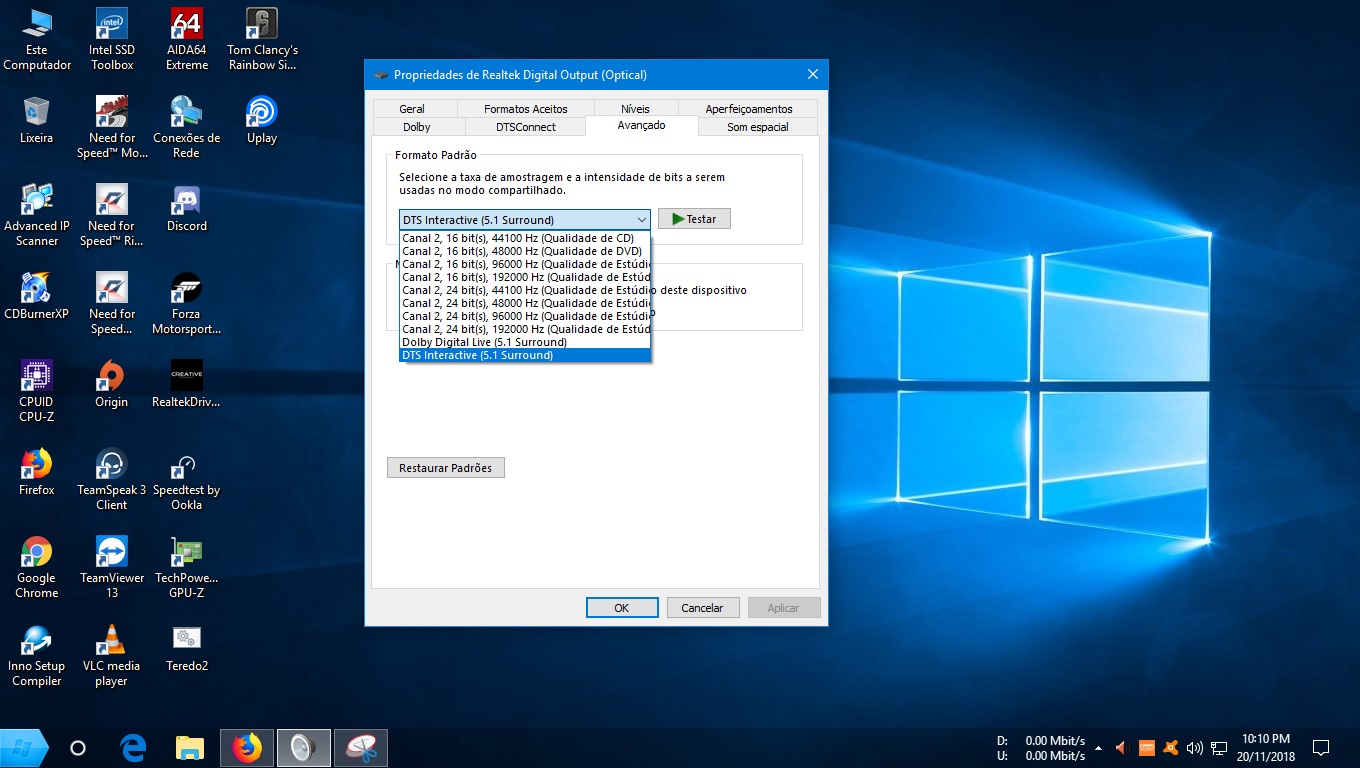Select Canal 2, 16 bits, 96000 Hz

coord(525,264)
